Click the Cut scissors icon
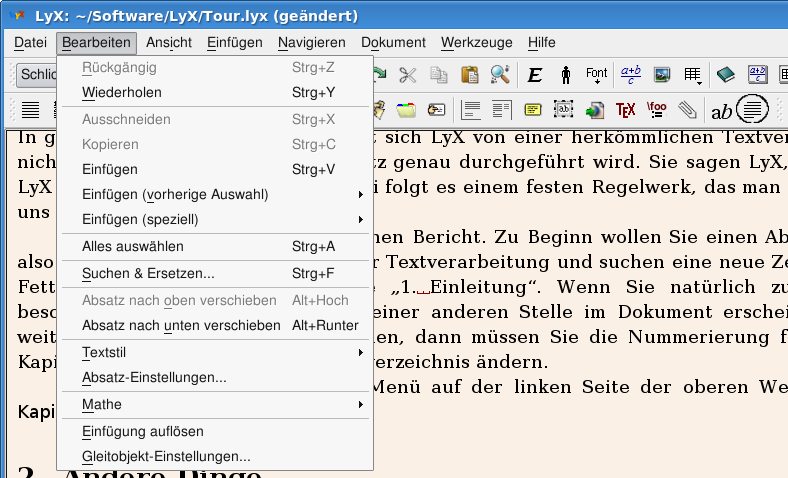The height and width of the screenshot is (478, 788). (408, 75)
